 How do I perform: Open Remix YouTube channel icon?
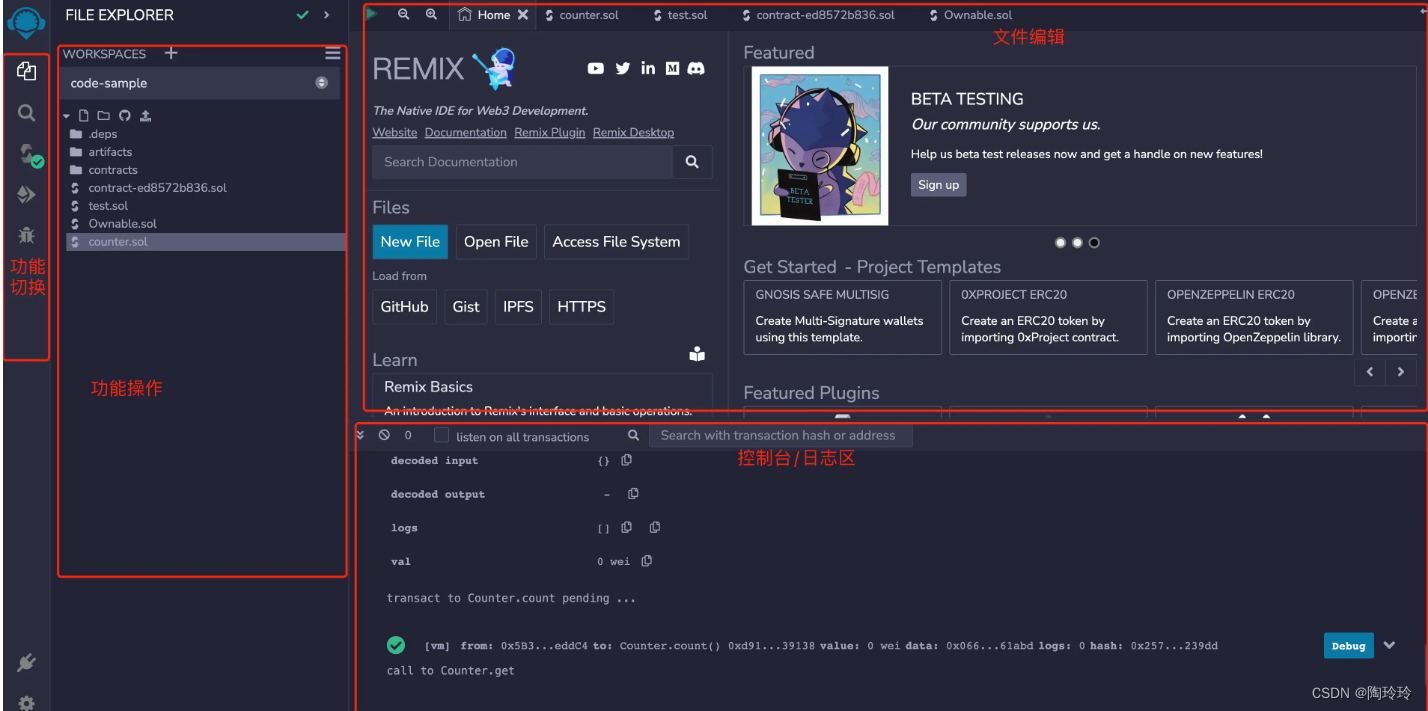(596, 68)
